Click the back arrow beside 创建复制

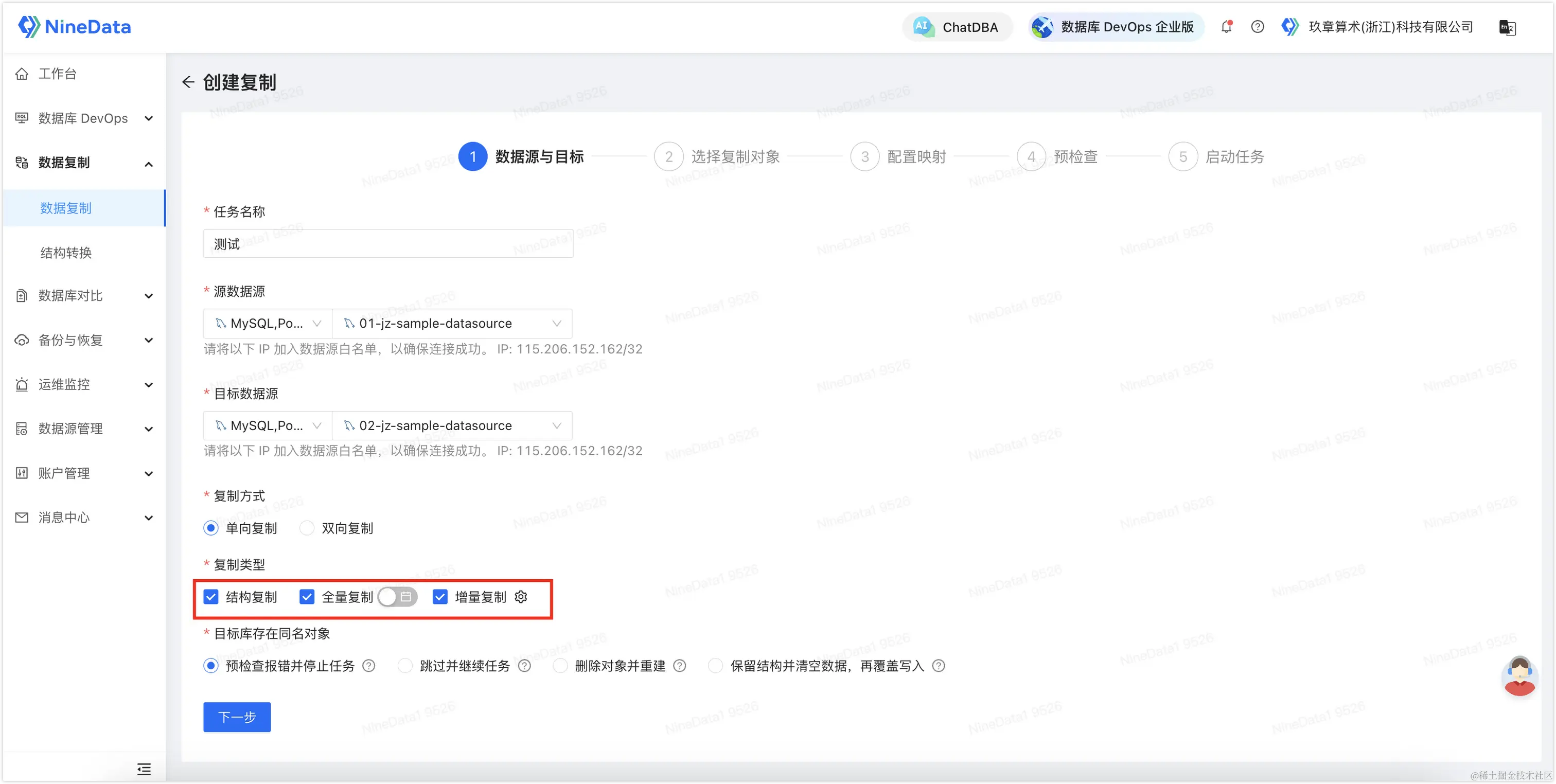pos(188,82)
